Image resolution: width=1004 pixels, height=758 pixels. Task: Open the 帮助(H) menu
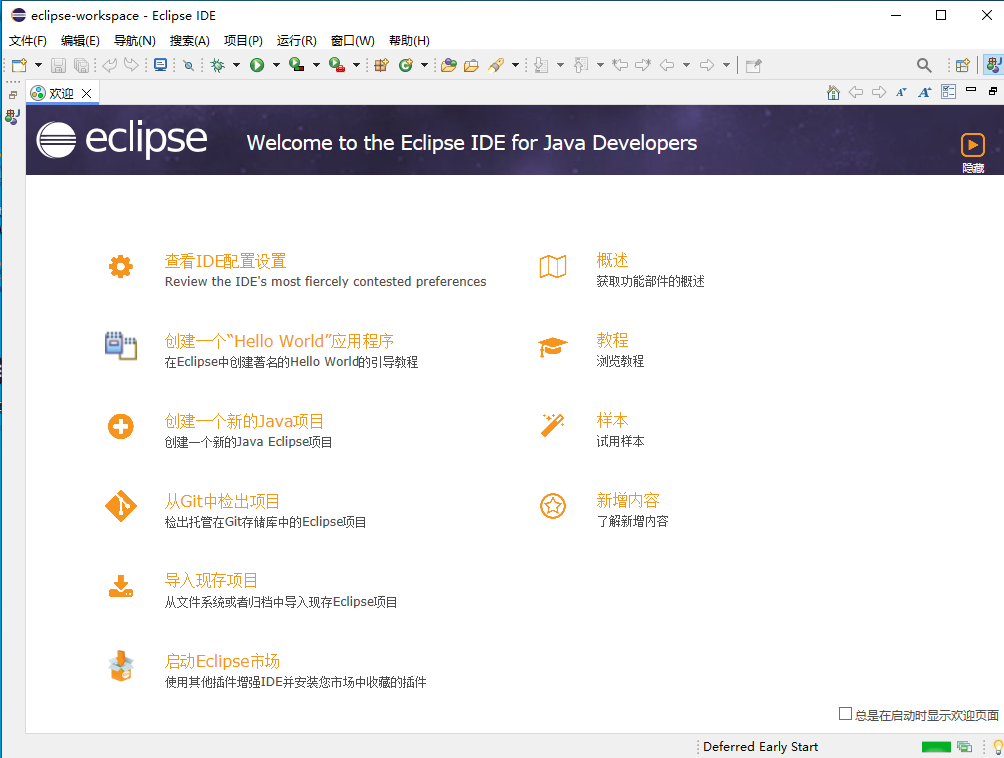(409, 41)
